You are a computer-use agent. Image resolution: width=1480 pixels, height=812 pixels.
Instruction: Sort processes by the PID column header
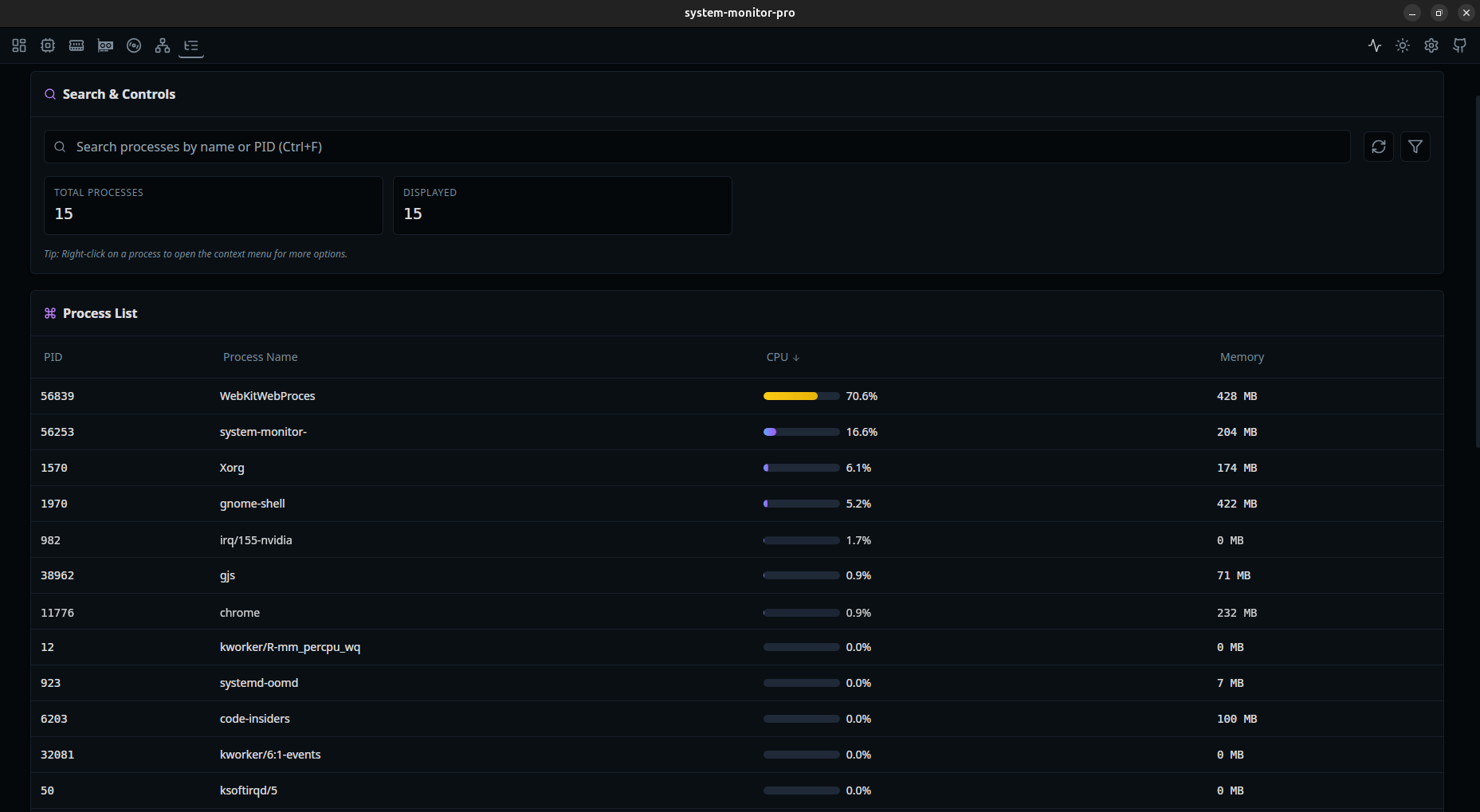pos(53,357)
